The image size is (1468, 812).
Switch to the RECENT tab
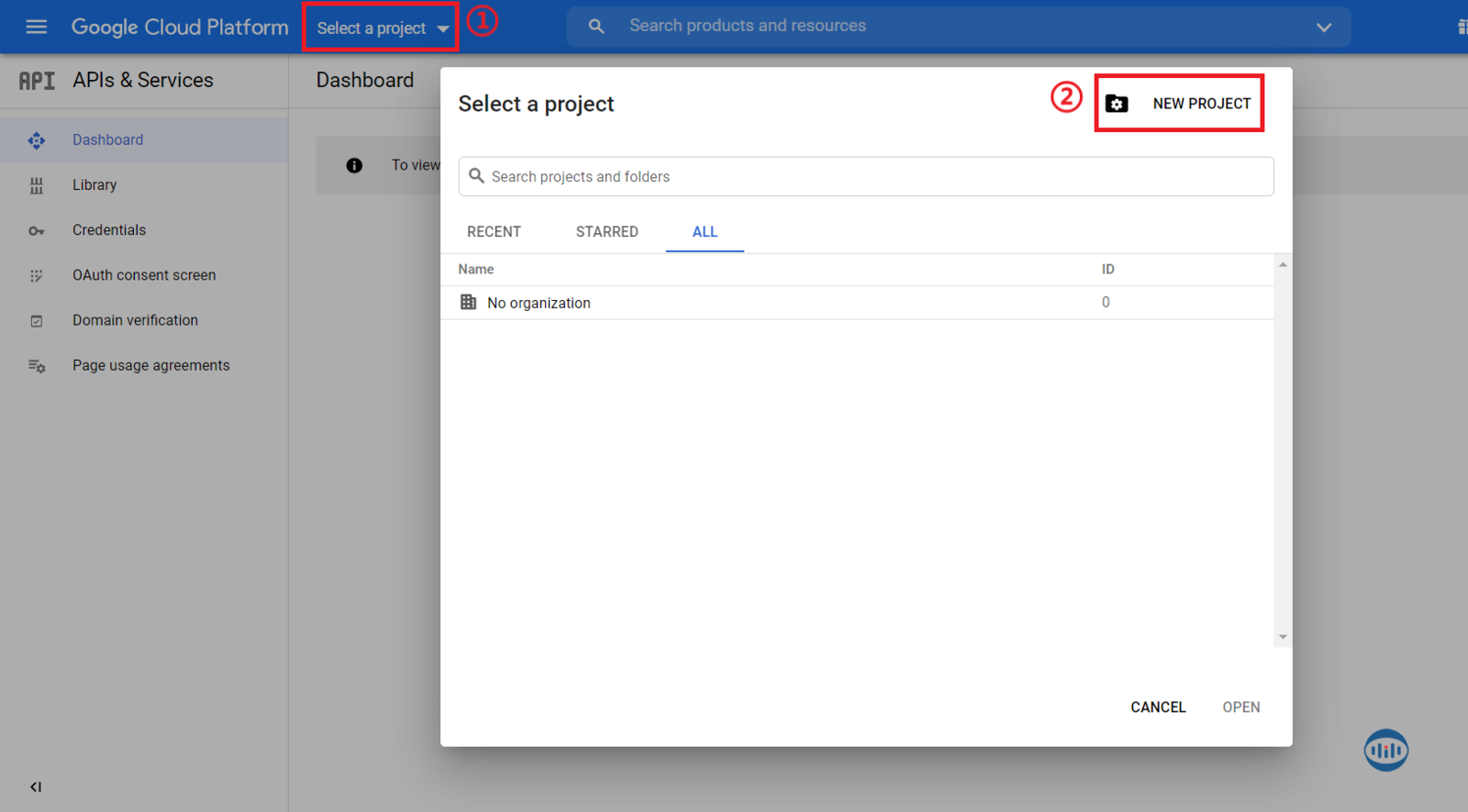coord(494,232)
